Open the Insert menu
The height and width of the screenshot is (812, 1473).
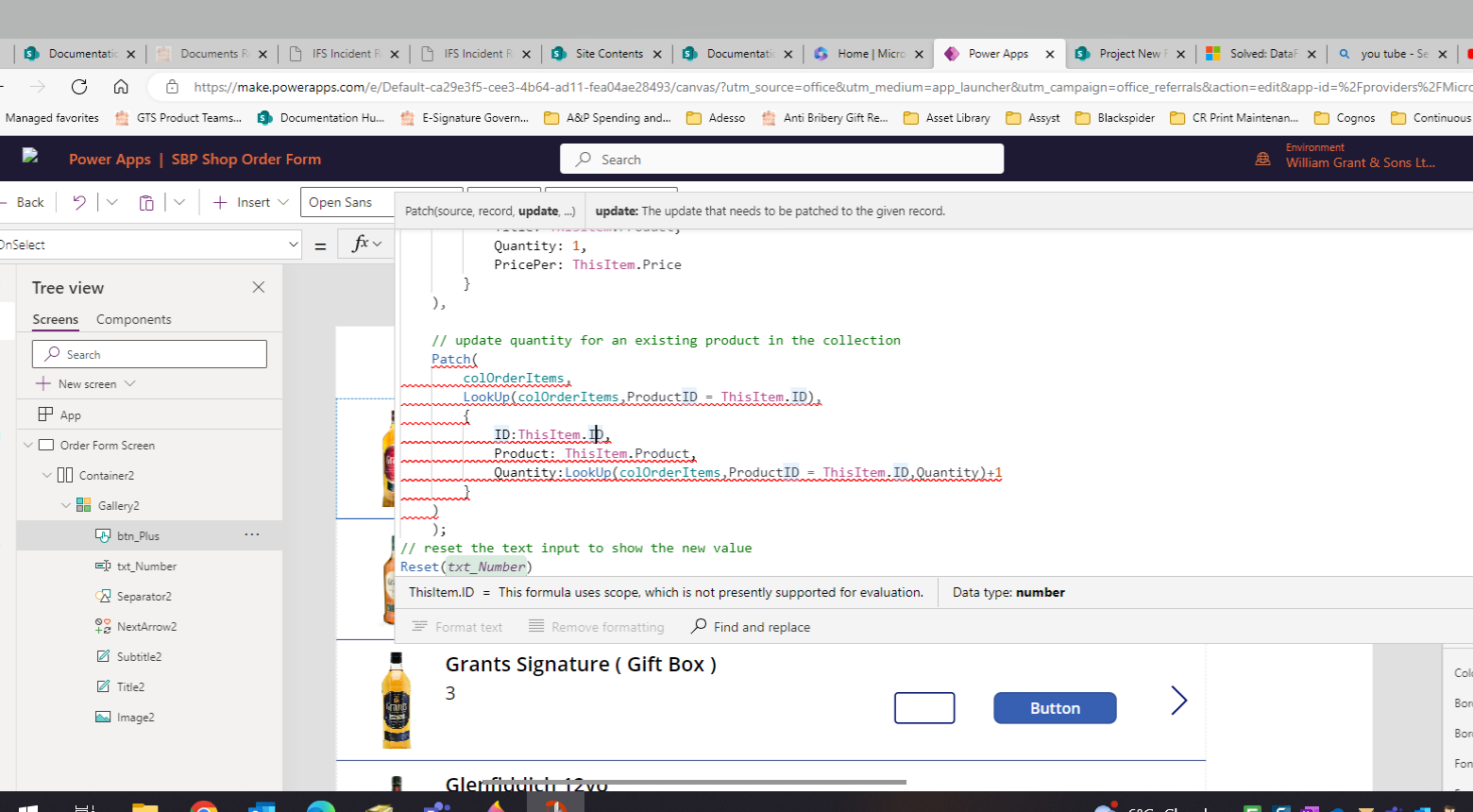click(x=250, y=202)
